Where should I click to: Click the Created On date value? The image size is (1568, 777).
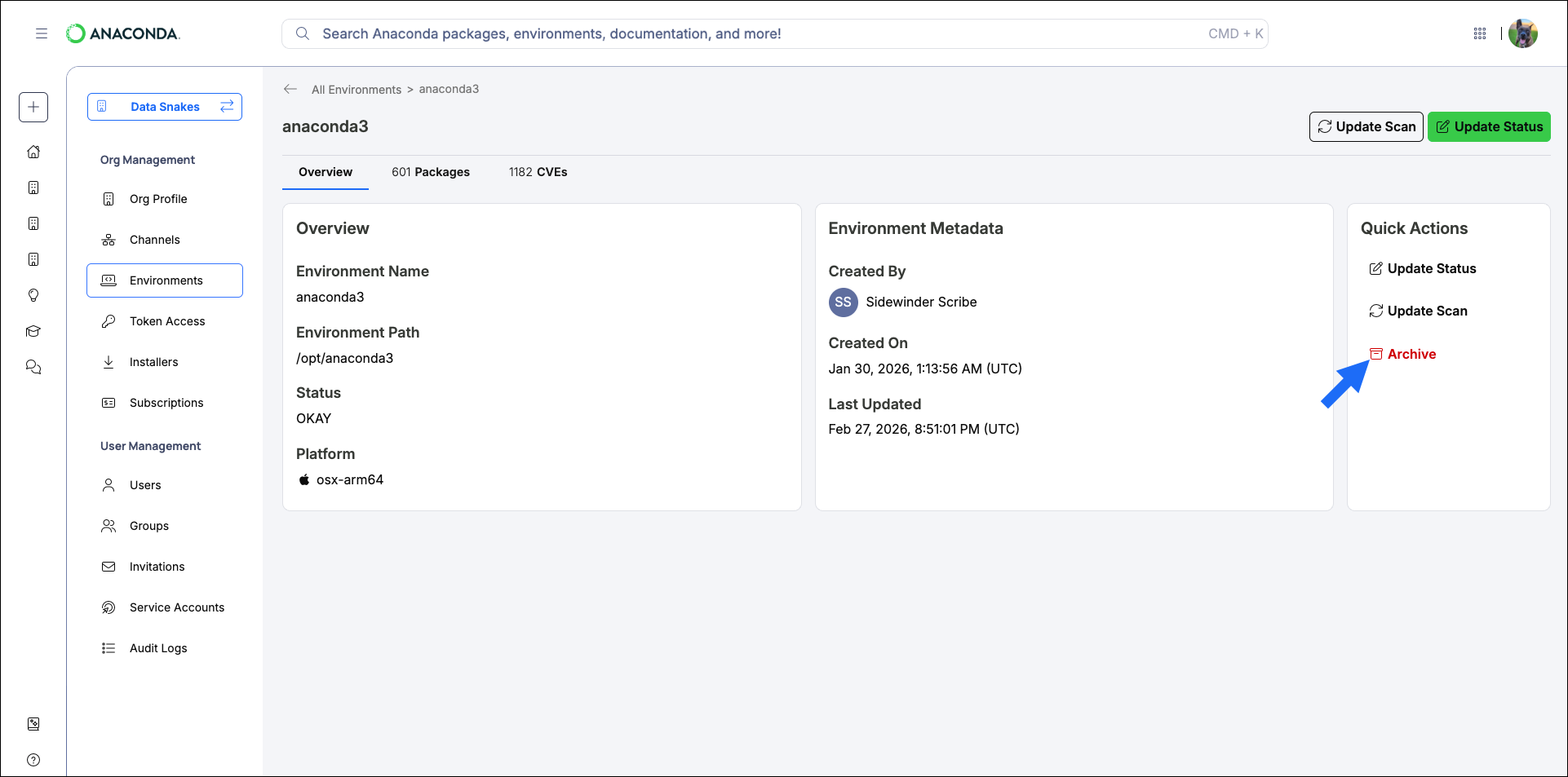[925, 369]
